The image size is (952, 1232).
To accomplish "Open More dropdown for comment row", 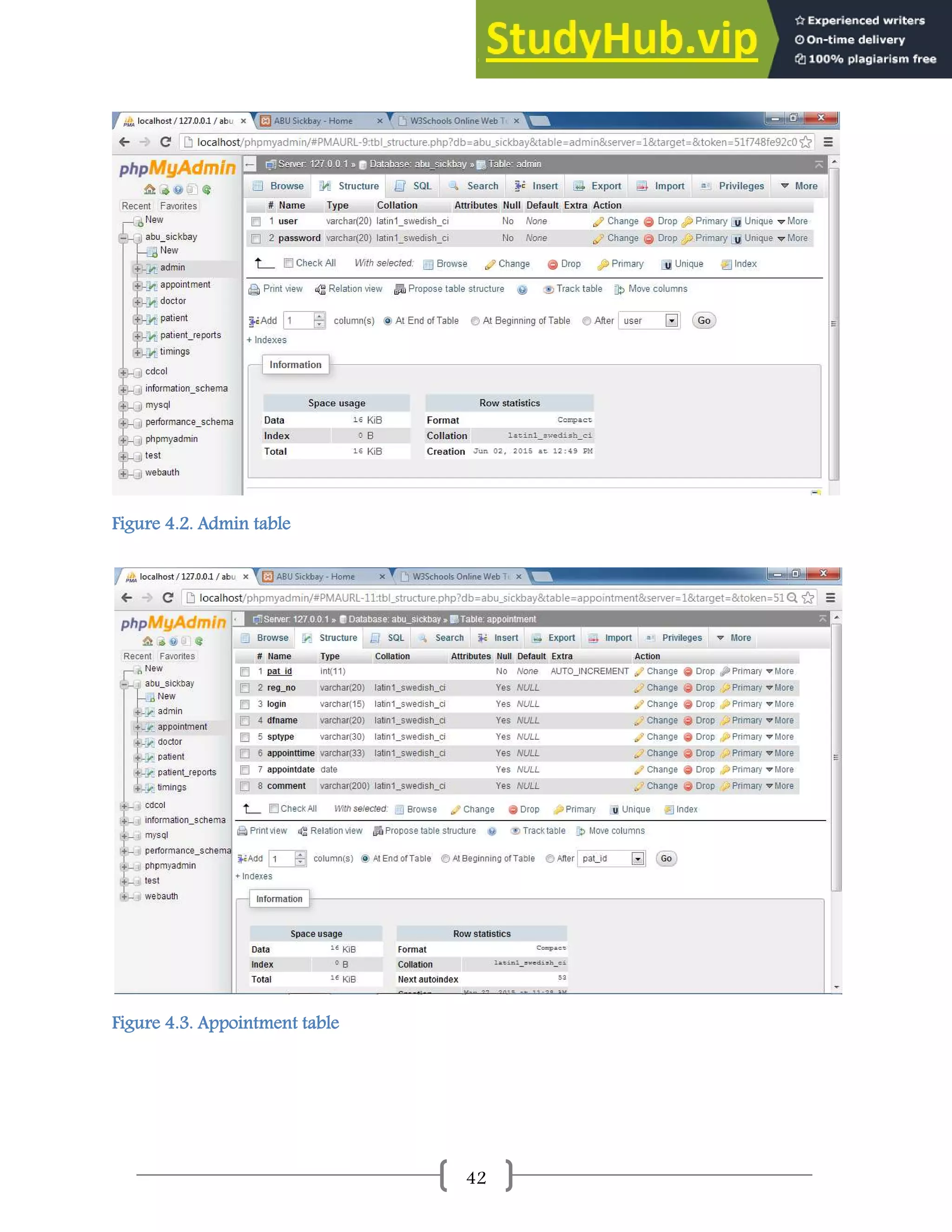I will pyautogui.click(x=780, y=786).
